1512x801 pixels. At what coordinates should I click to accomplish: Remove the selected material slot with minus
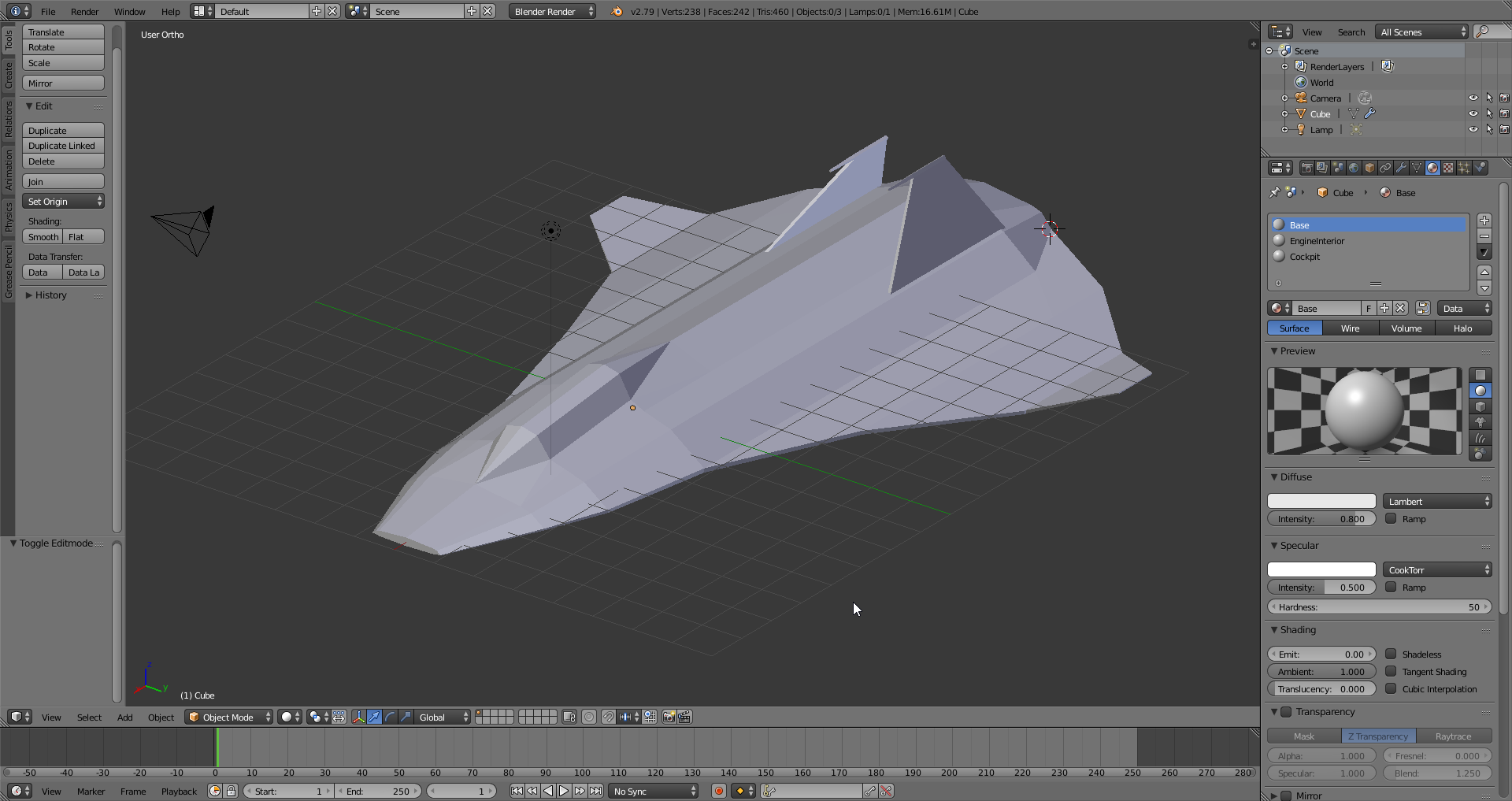(x=1484, y=236)
